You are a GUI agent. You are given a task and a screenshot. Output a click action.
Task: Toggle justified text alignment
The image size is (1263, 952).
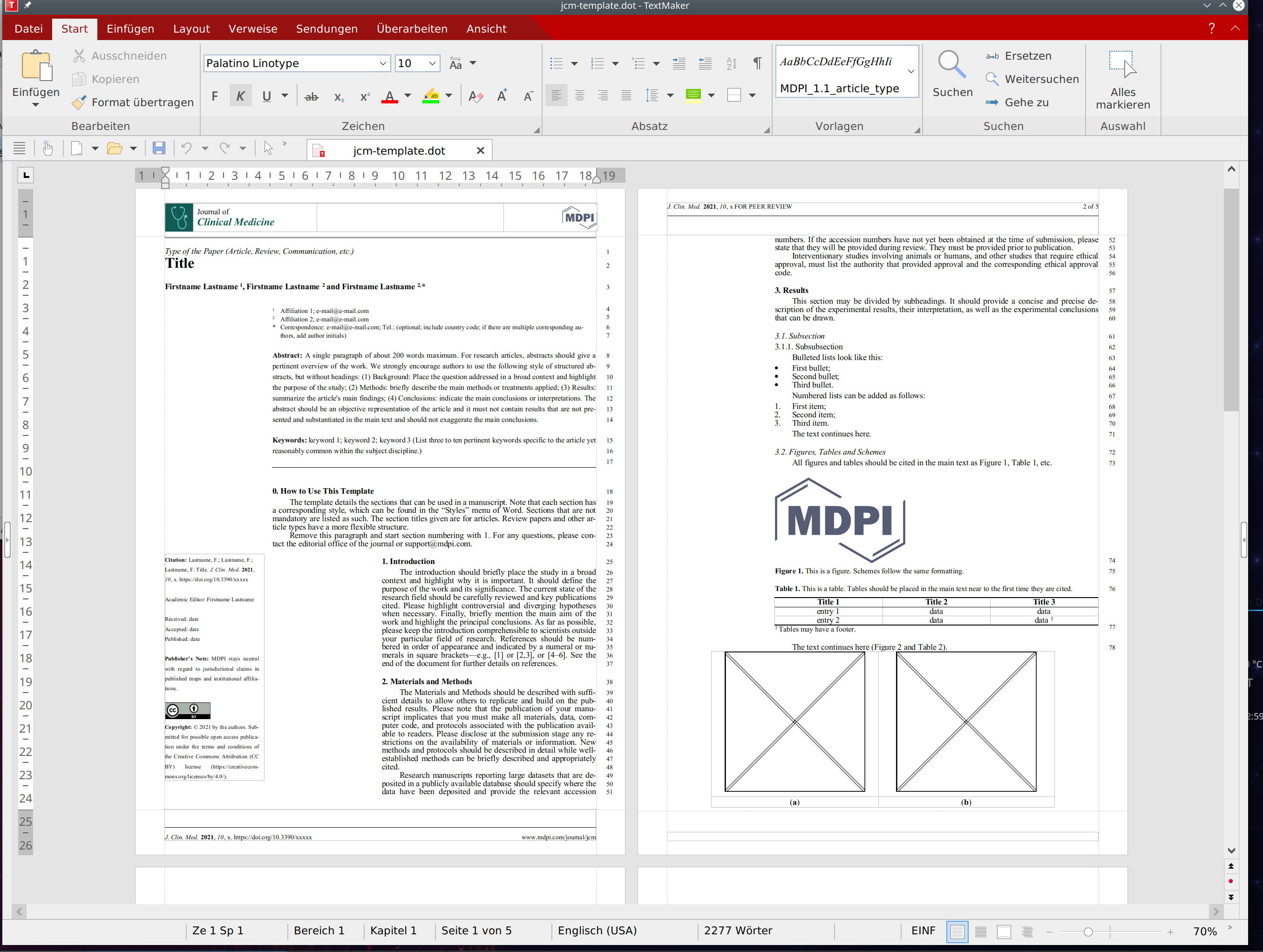pyautogui.click(x=626, y=95)
